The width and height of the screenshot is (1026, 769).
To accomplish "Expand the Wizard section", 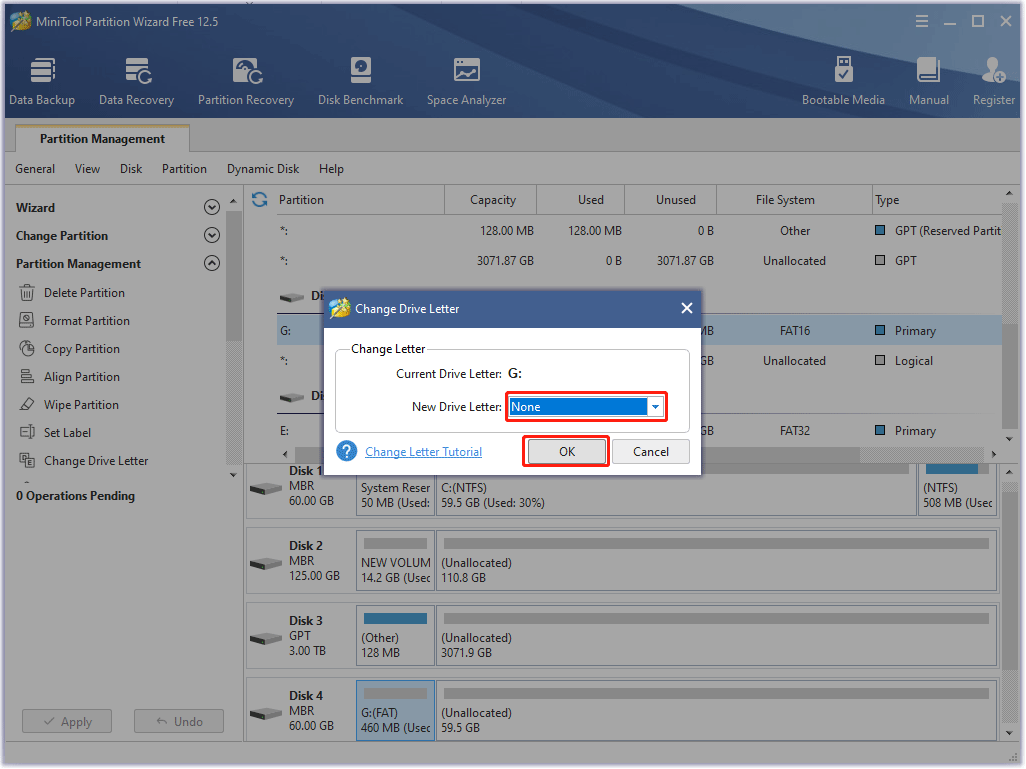I will point(211,207).
